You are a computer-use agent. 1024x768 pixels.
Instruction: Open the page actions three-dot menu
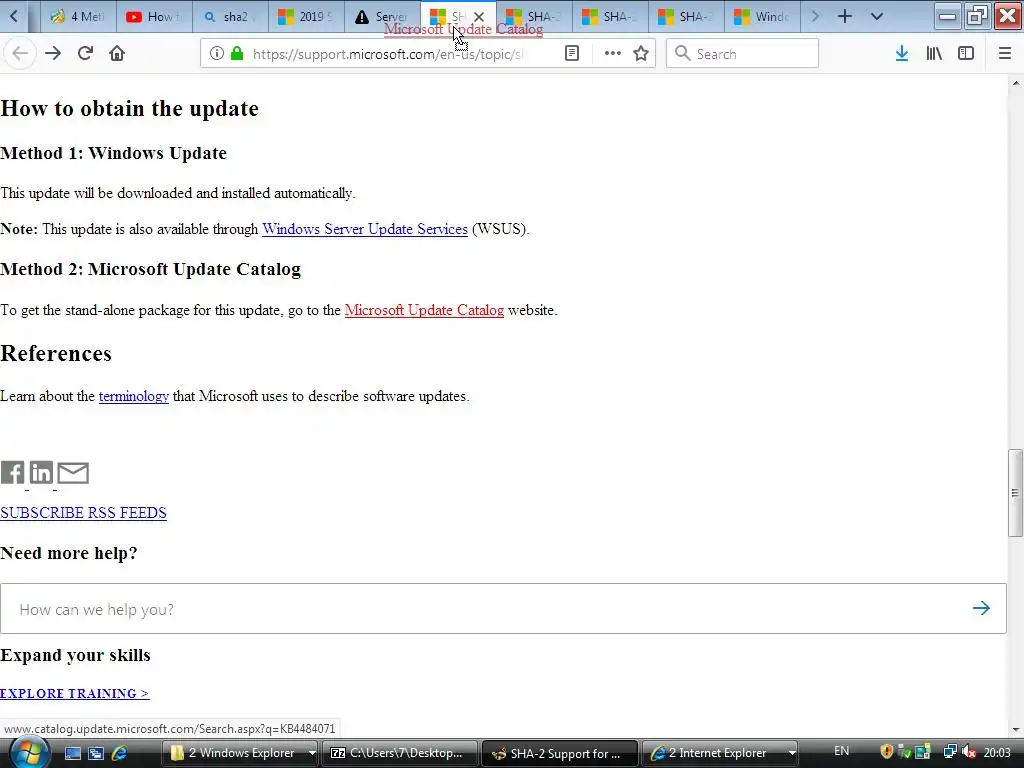click(613, 54)
